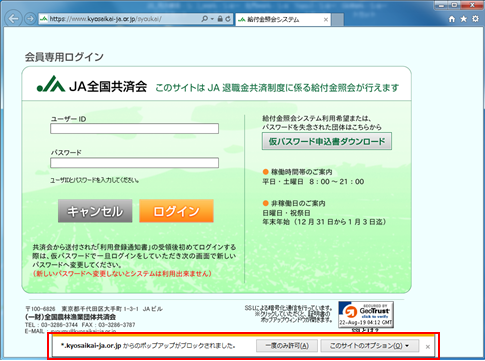Open the browser home page icon

point(452,19)
